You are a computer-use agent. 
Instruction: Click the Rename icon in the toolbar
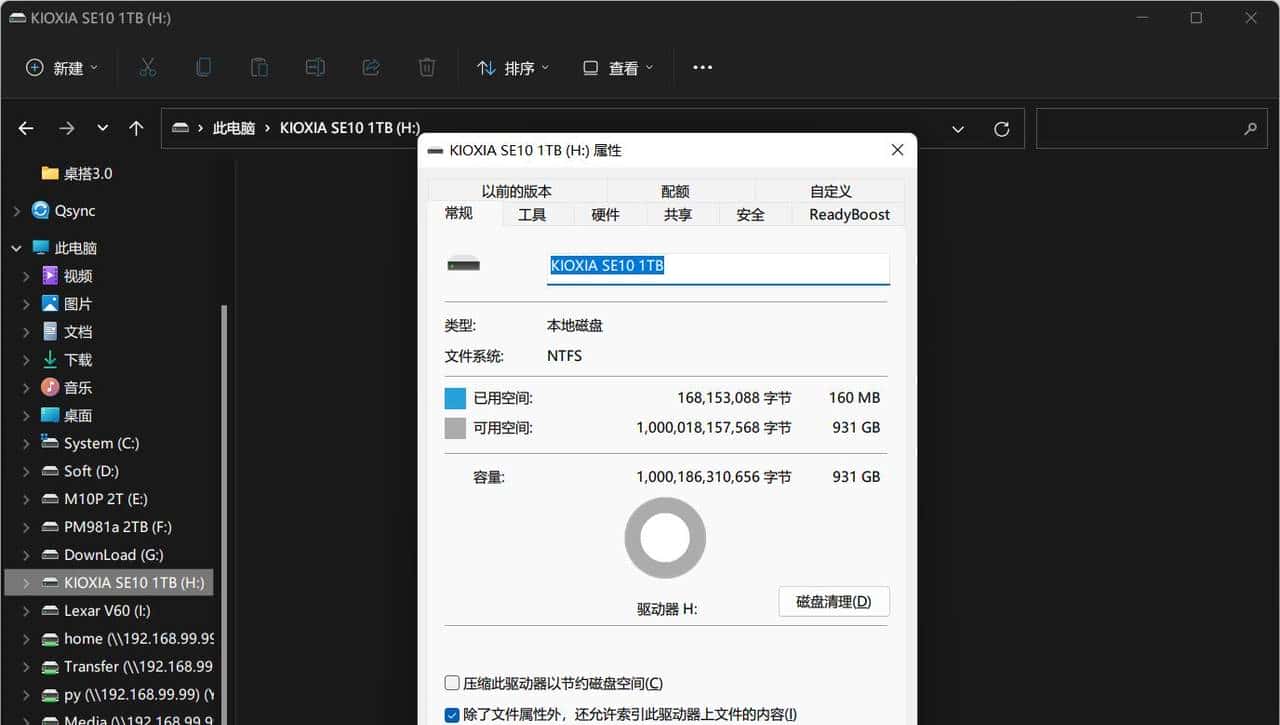(x=315, y=66)
